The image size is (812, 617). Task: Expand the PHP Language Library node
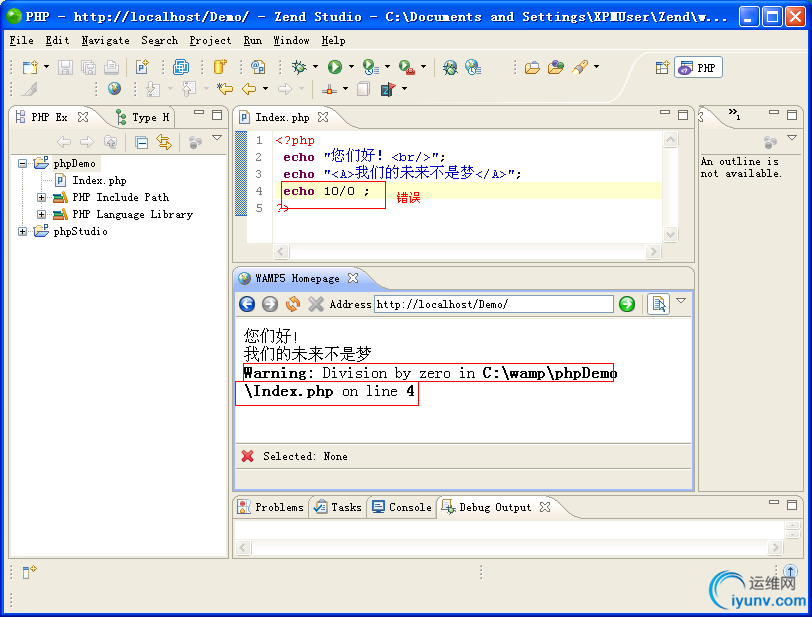point(41,214)
